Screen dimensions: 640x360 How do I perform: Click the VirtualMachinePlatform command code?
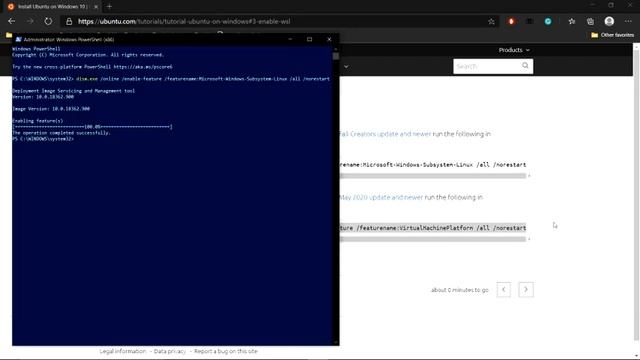pyautogui.click(x=433, y=228)
